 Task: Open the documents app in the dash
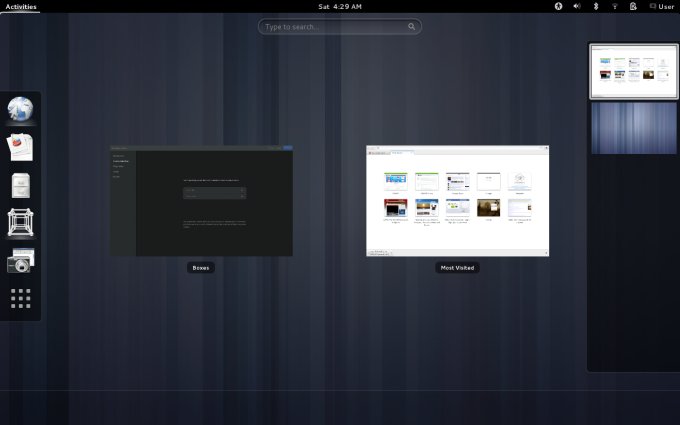(x=21, y=147)
